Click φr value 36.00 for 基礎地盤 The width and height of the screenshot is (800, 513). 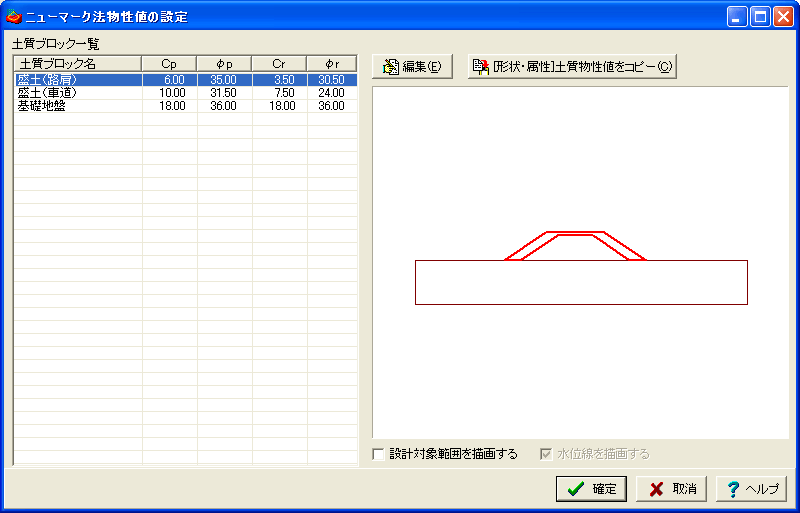coord(332,106)
